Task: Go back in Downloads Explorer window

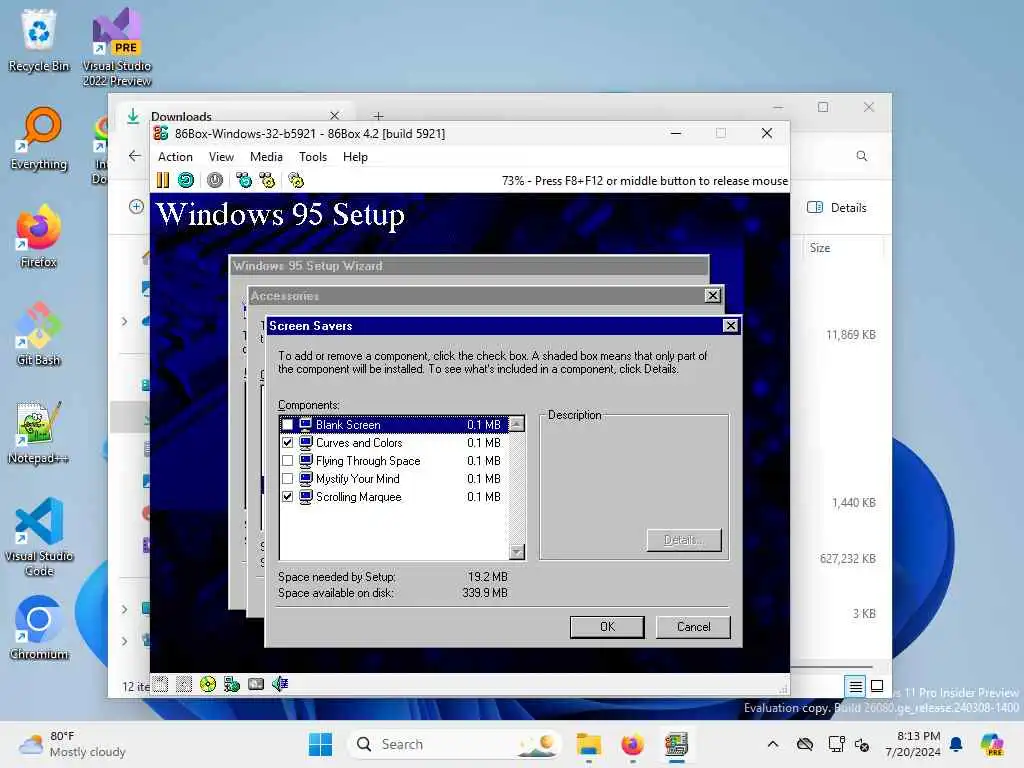Action: (x=135, y=156)
